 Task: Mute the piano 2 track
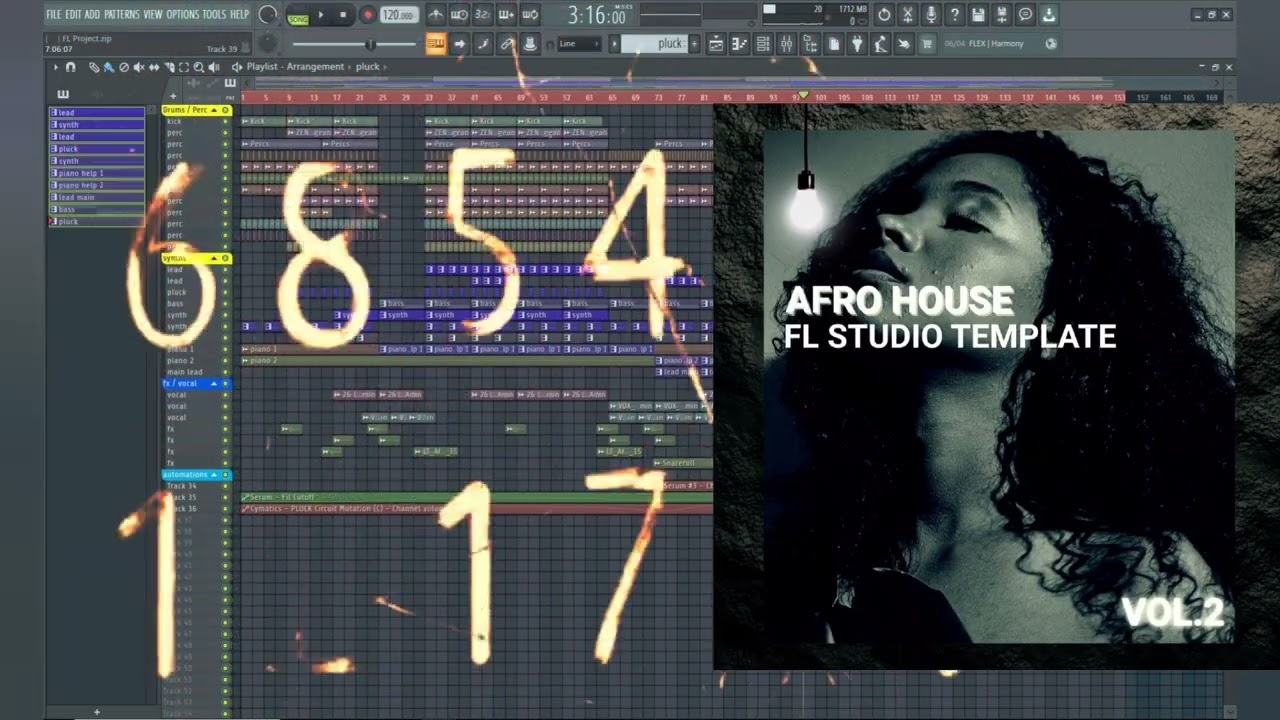225,360
